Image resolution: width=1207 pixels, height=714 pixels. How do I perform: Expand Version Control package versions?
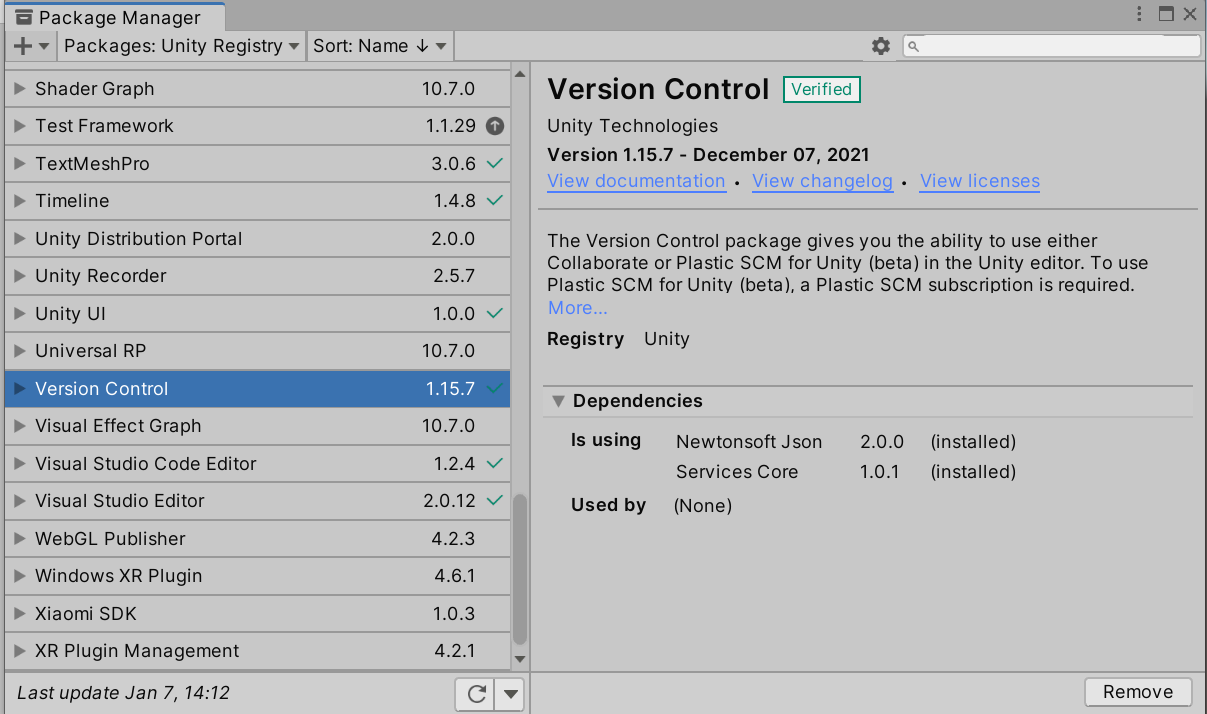tap(19, 389)
